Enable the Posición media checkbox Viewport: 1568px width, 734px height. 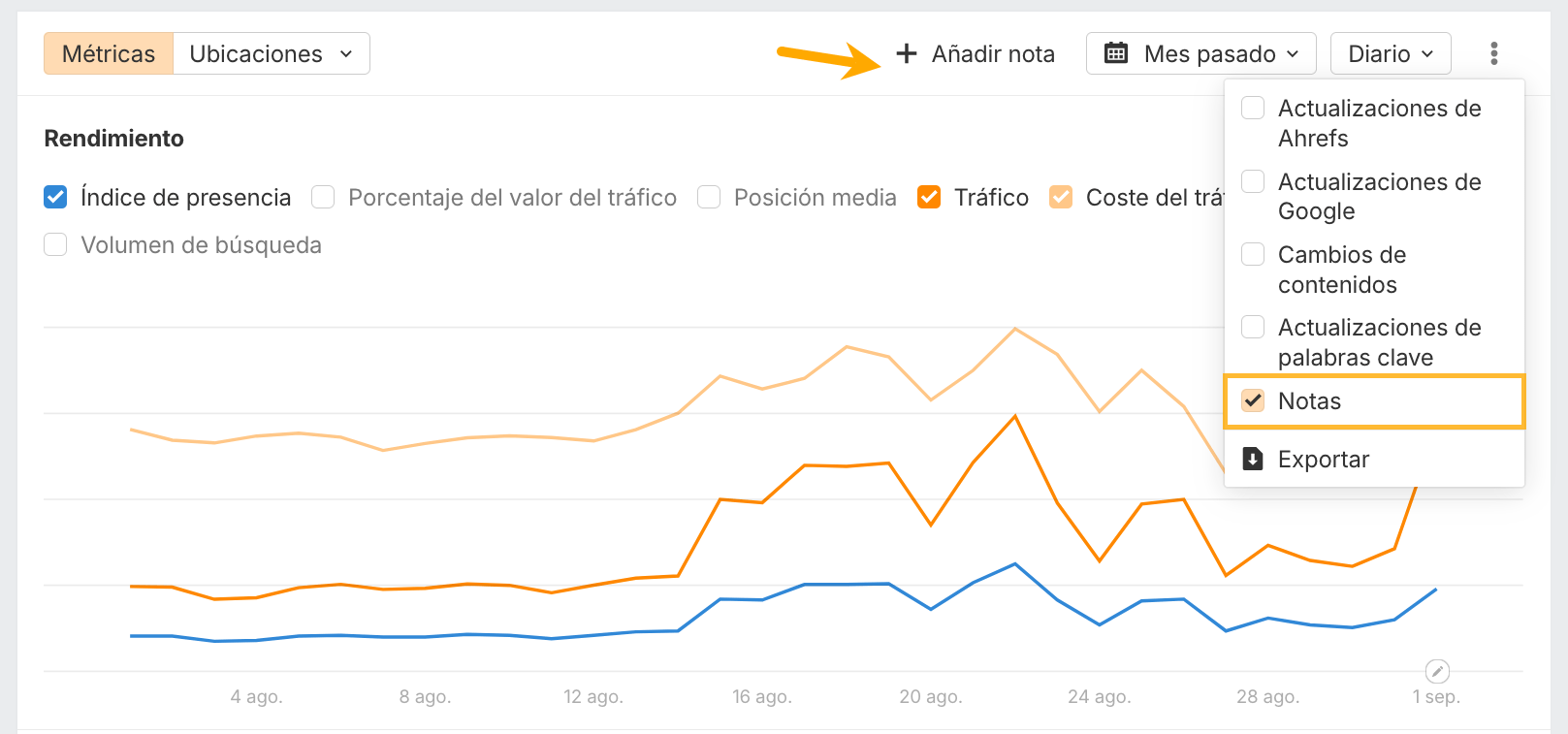(x=709, y=197)
